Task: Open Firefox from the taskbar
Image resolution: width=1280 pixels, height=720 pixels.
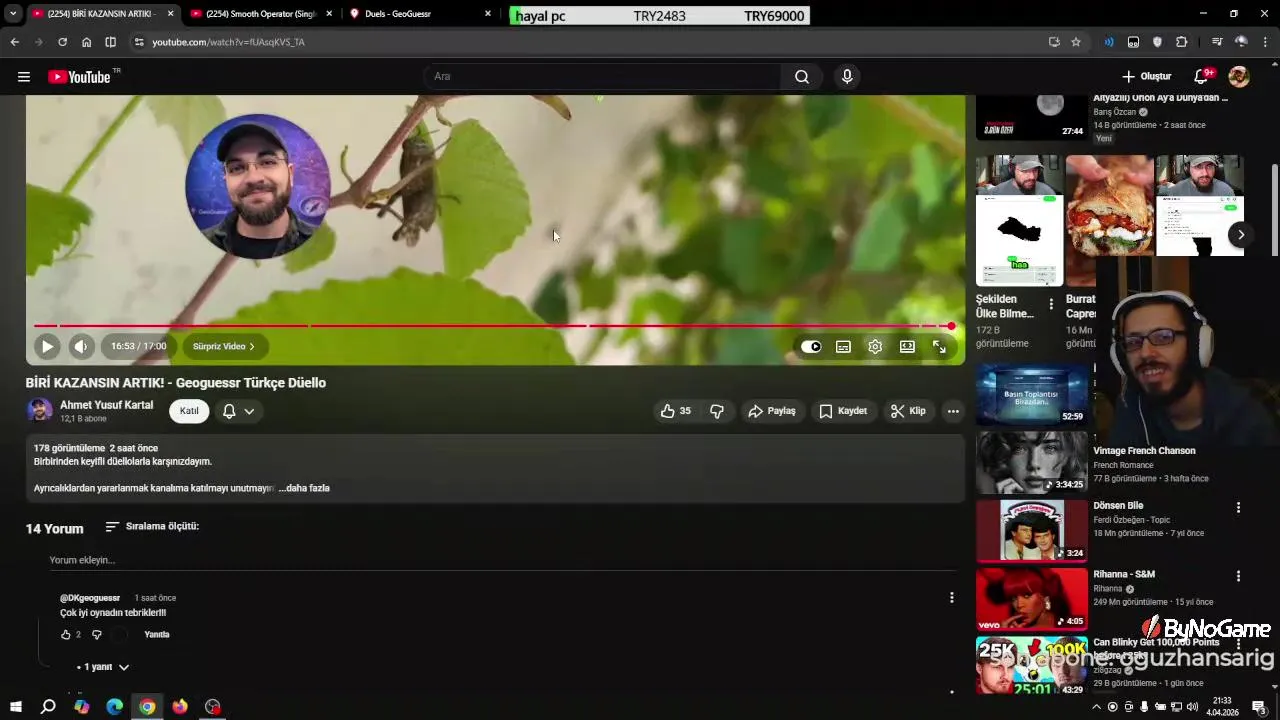Action: pos(180,707)
